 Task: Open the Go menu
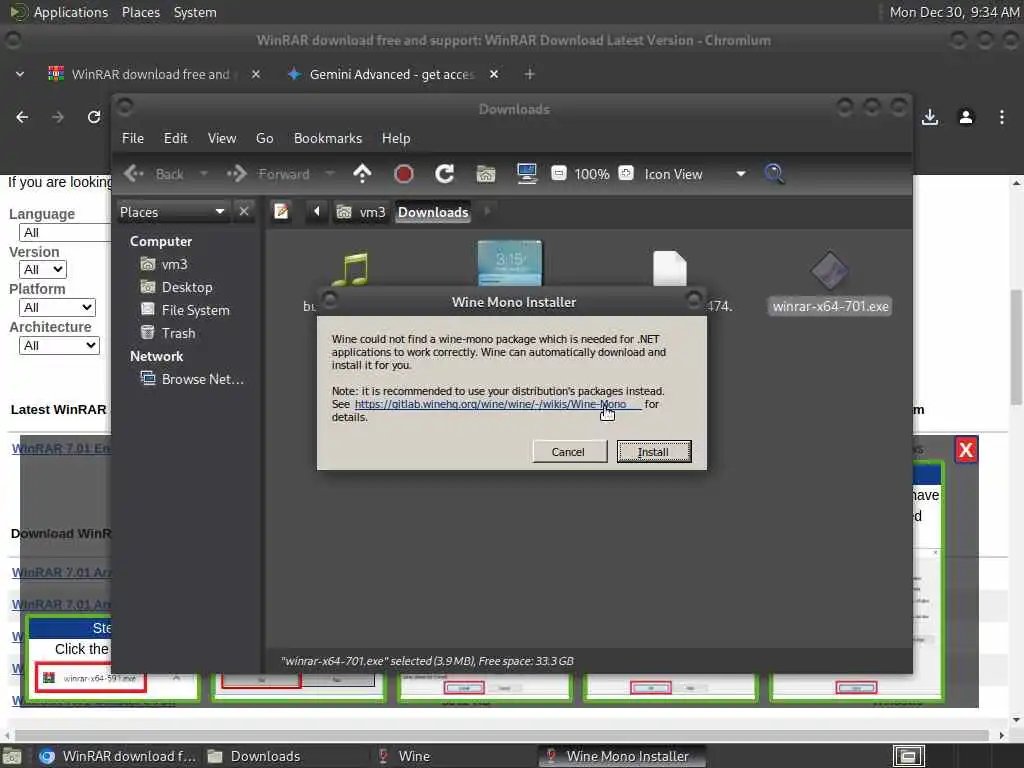[264, 138]
